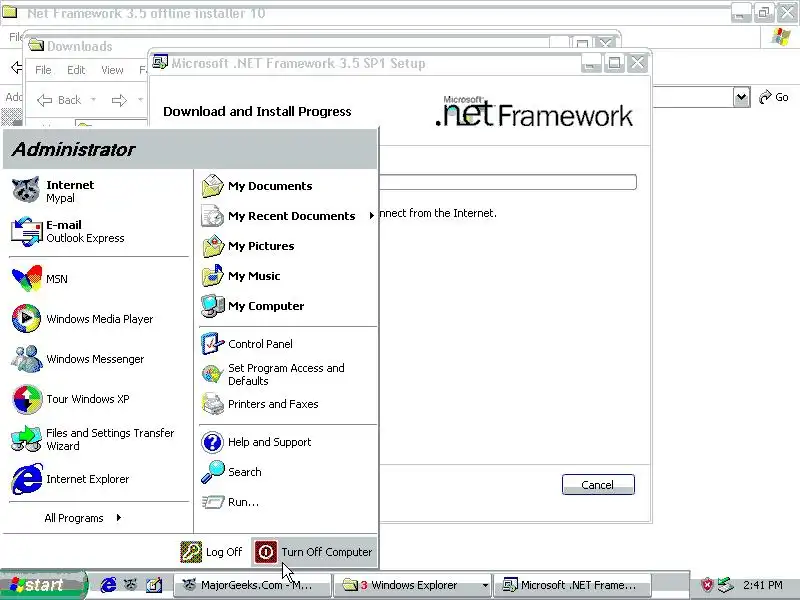Open My Computer

point(288,306)
